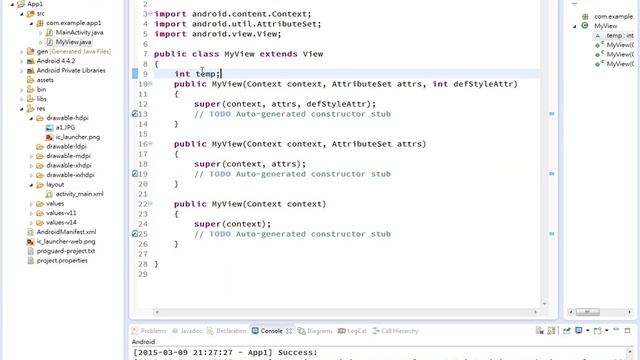Collapse the layout folder arrow
This screenshot has width=640, height=360.
coord(31,184)
